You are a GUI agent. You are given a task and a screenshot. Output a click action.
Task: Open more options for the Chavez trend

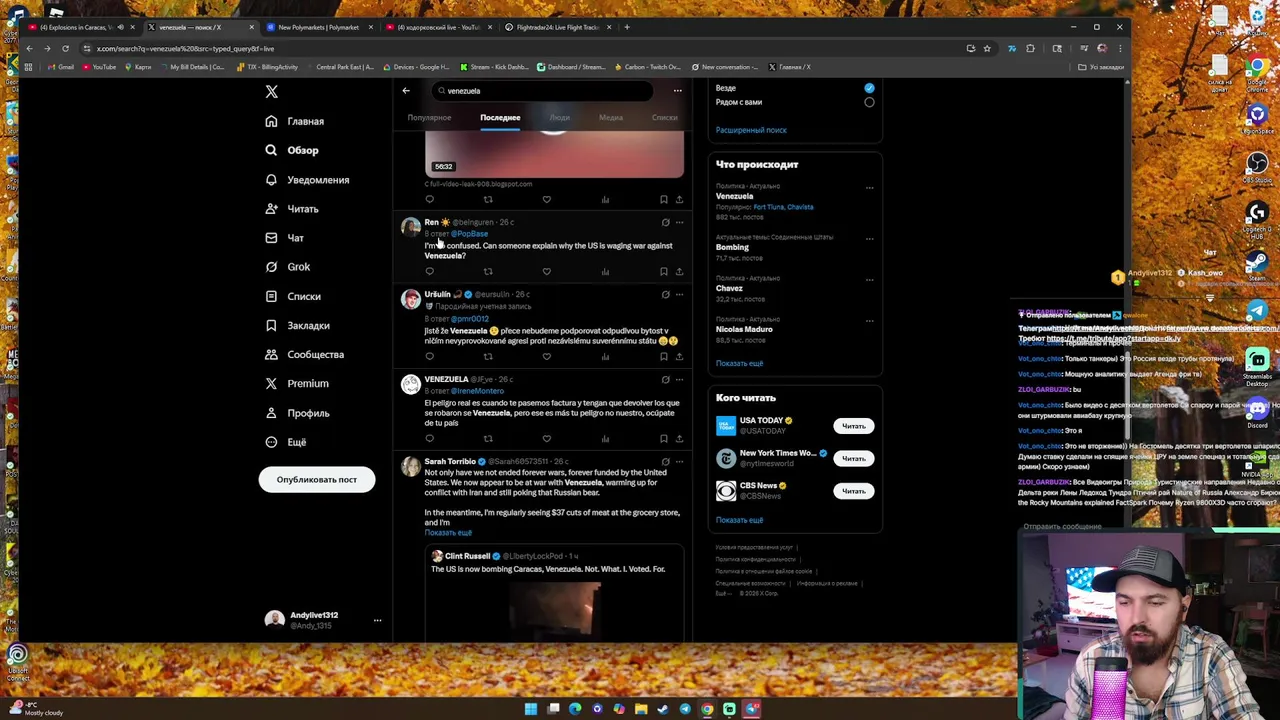[869, 279]
